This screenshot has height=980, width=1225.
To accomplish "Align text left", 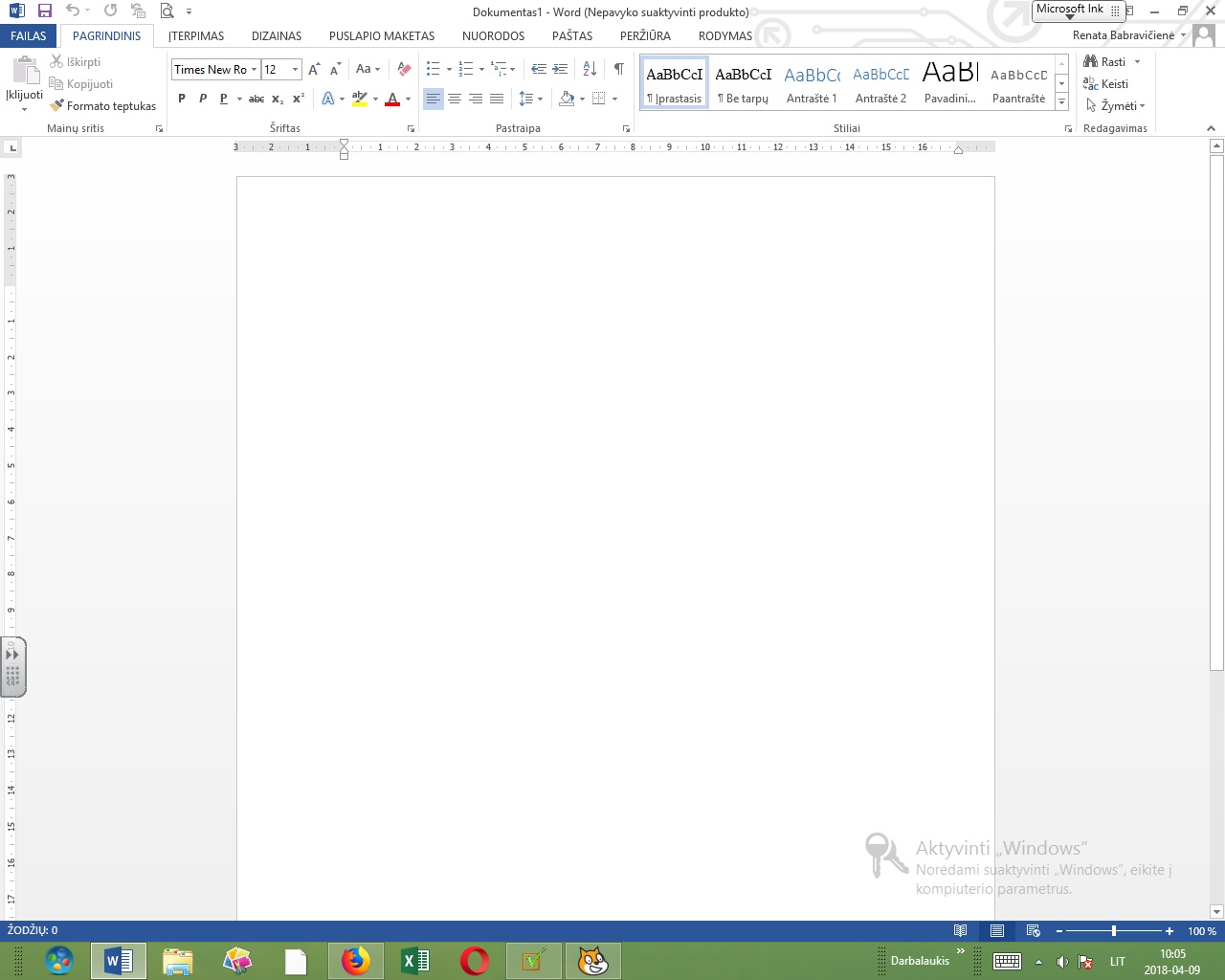I will pos(434,99).
